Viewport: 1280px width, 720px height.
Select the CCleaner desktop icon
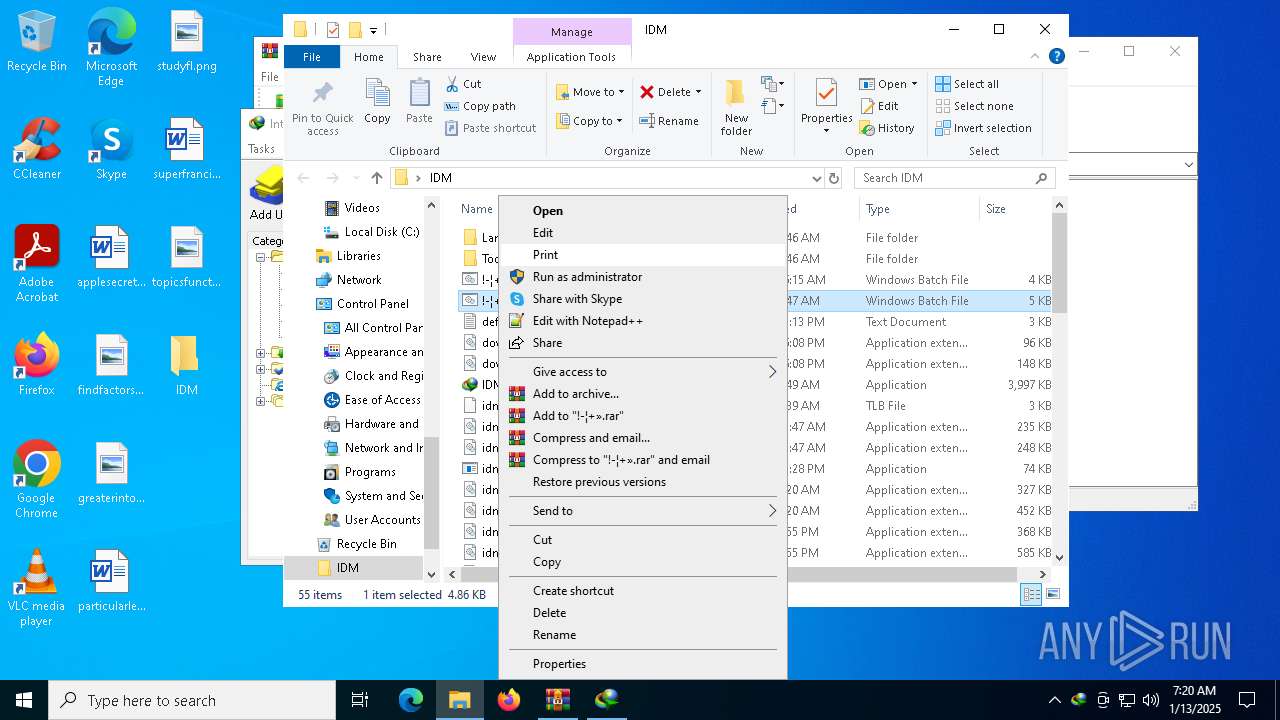point(37,149)
